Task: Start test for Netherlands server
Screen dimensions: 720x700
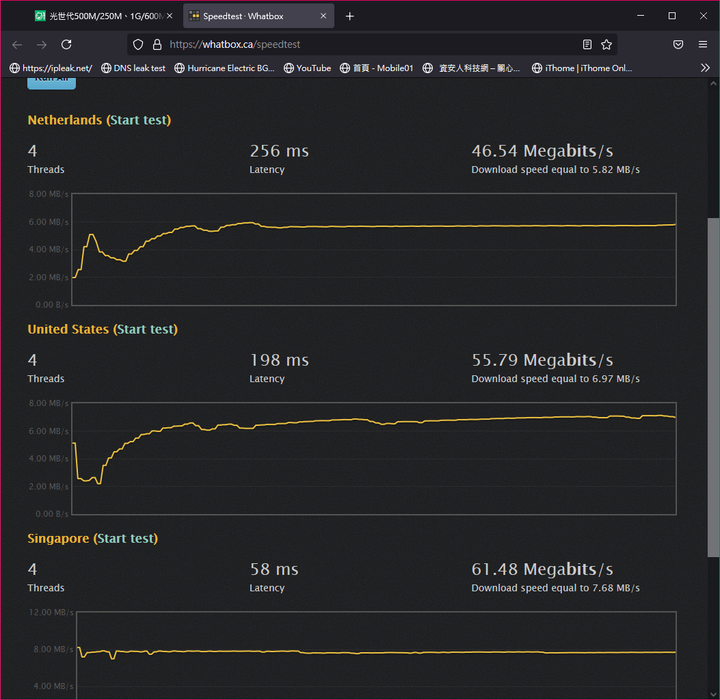Action: [139, 120]
